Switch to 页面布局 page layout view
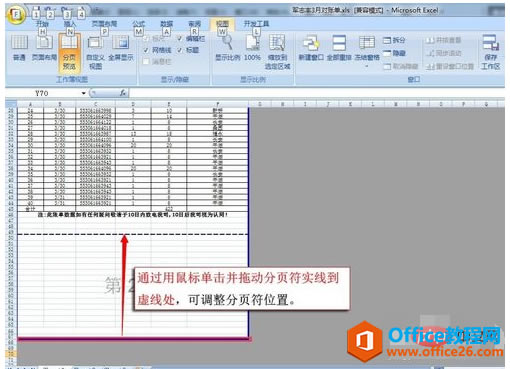 [44, 48]
